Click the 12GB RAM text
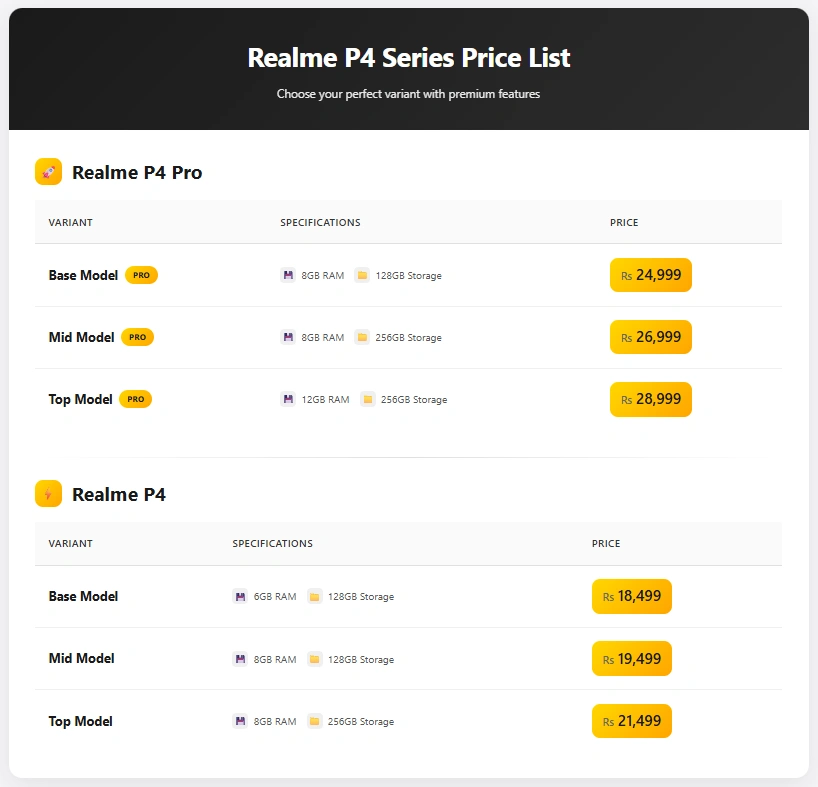 326,399
